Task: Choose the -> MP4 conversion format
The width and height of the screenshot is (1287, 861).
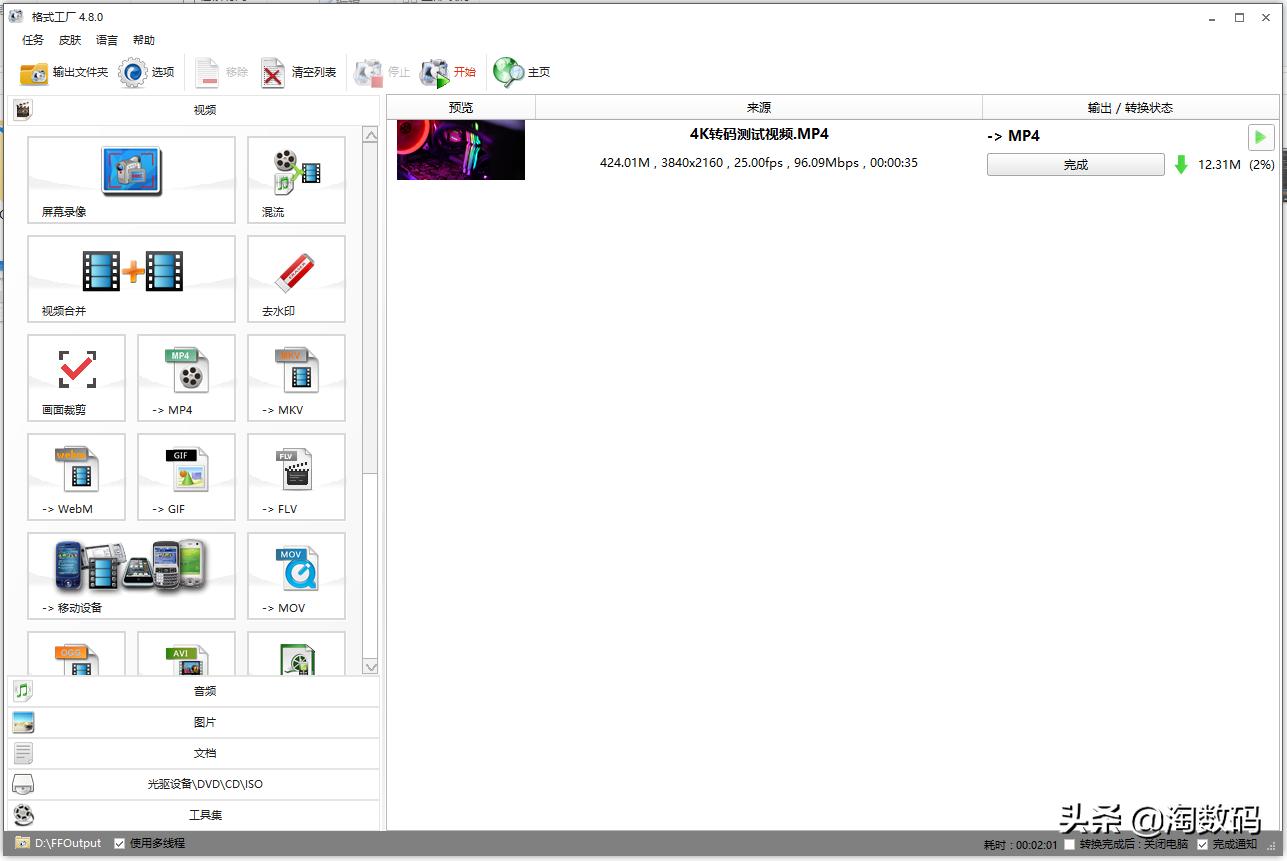Action: point(186,377)
